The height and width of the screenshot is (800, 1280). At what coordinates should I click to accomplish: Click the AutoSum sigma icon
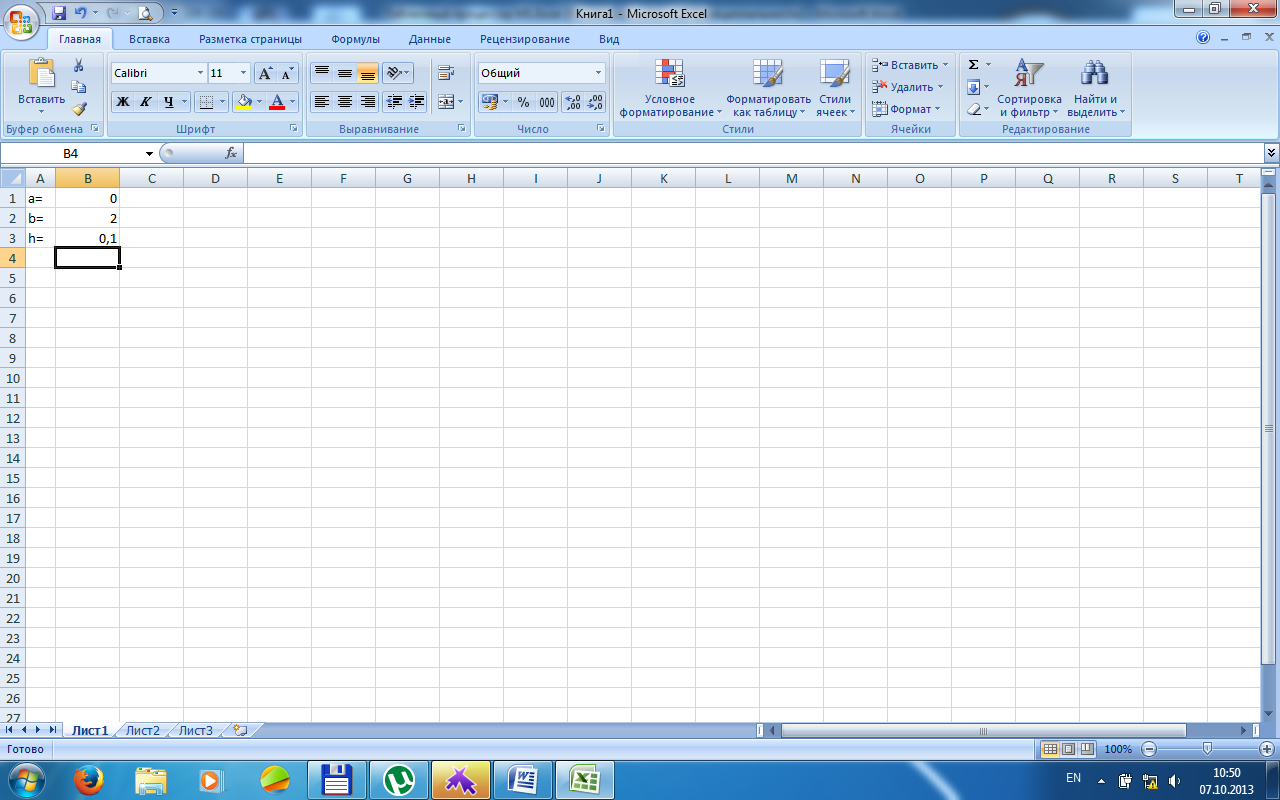(x=973, y=65)
